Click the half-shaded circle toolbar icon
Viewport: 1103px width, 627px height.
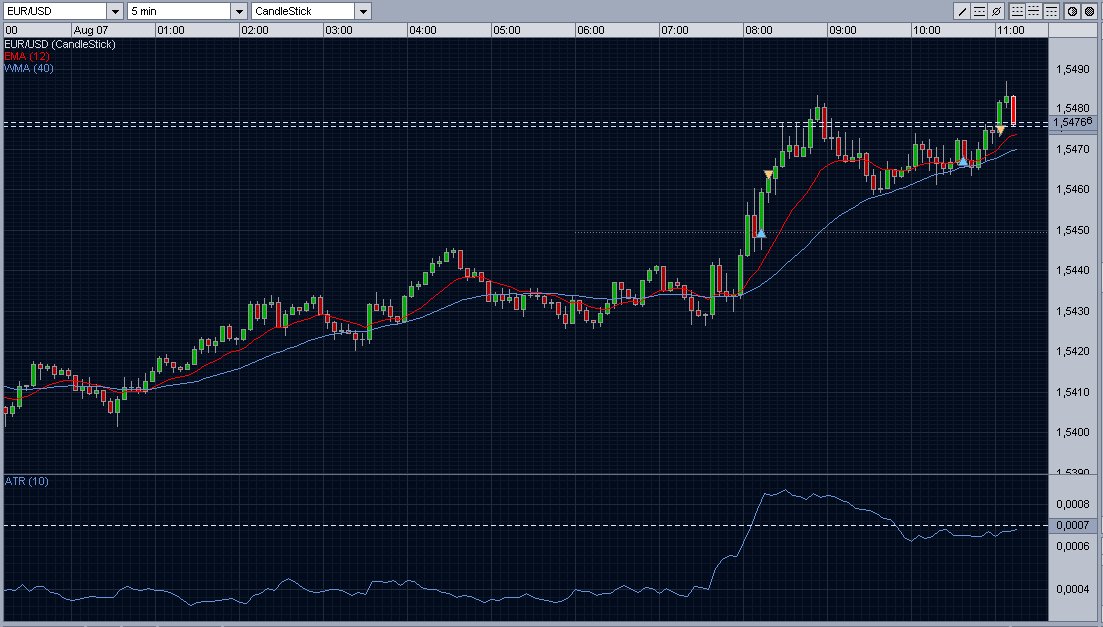(x=1071, y=11)
